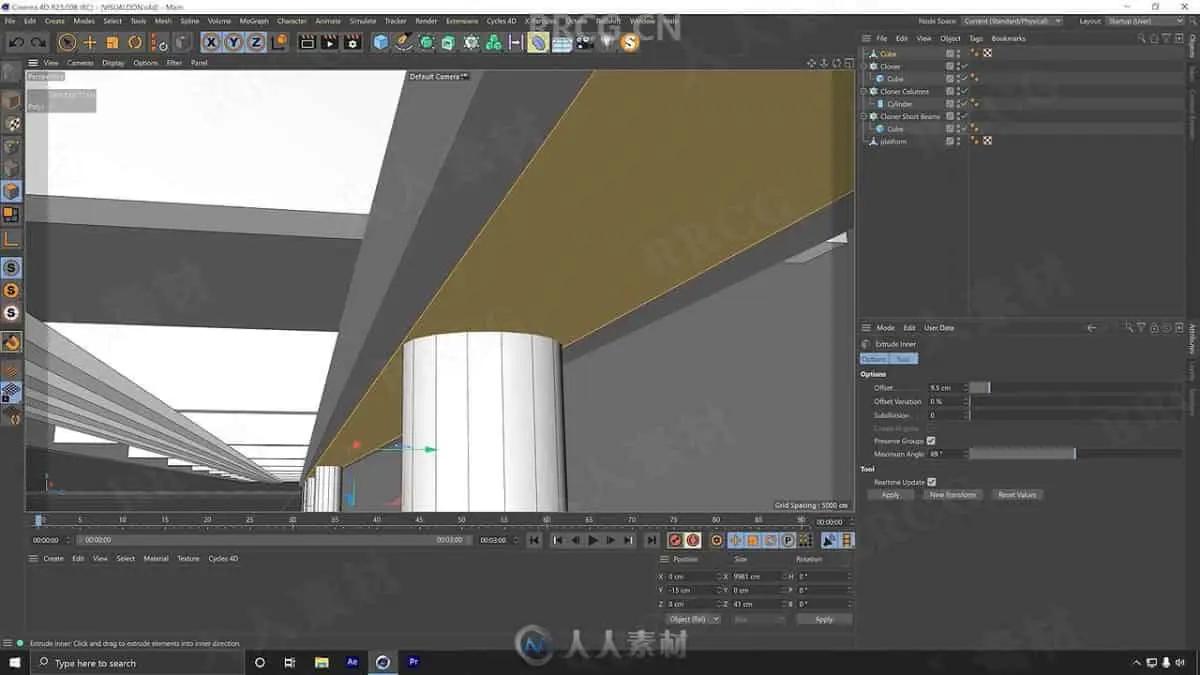Open the Cycles 4D main menu
Viewport: 1200px width, 675px height.
point(502,20)
